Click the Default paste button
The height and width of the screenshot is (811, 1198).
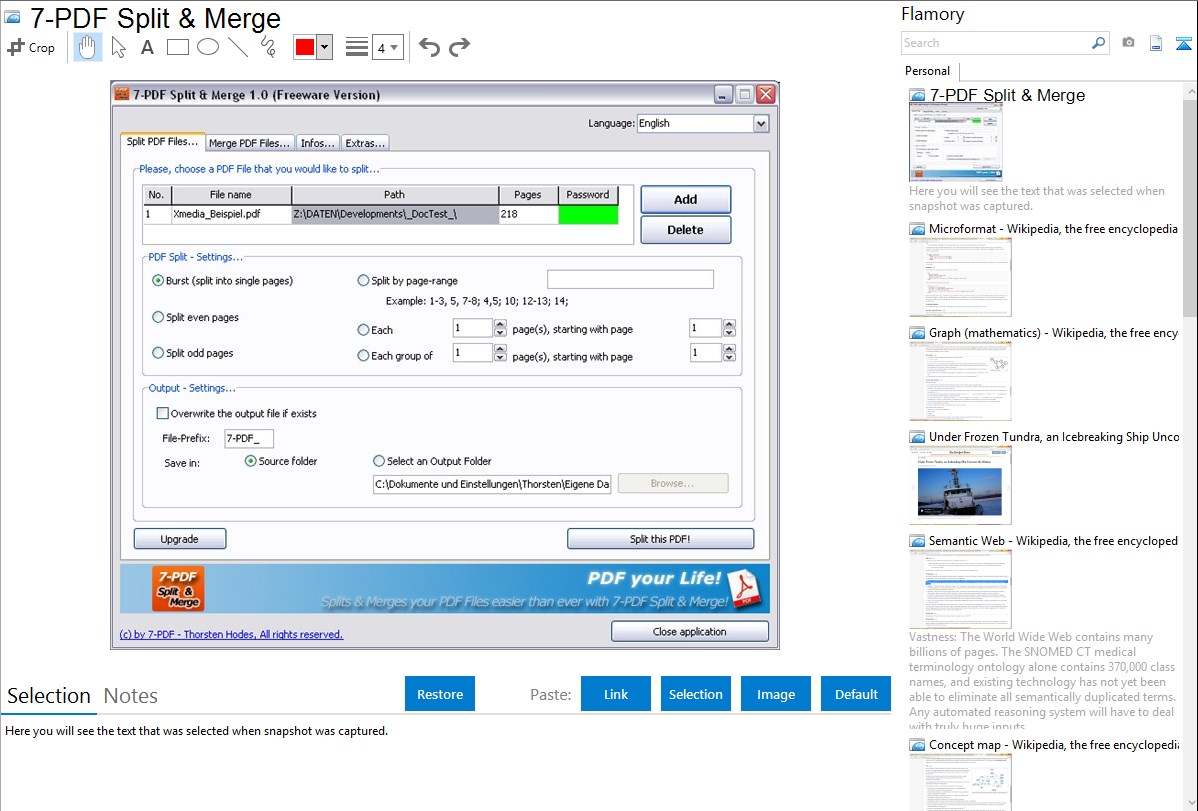click(x=856, y=694)
